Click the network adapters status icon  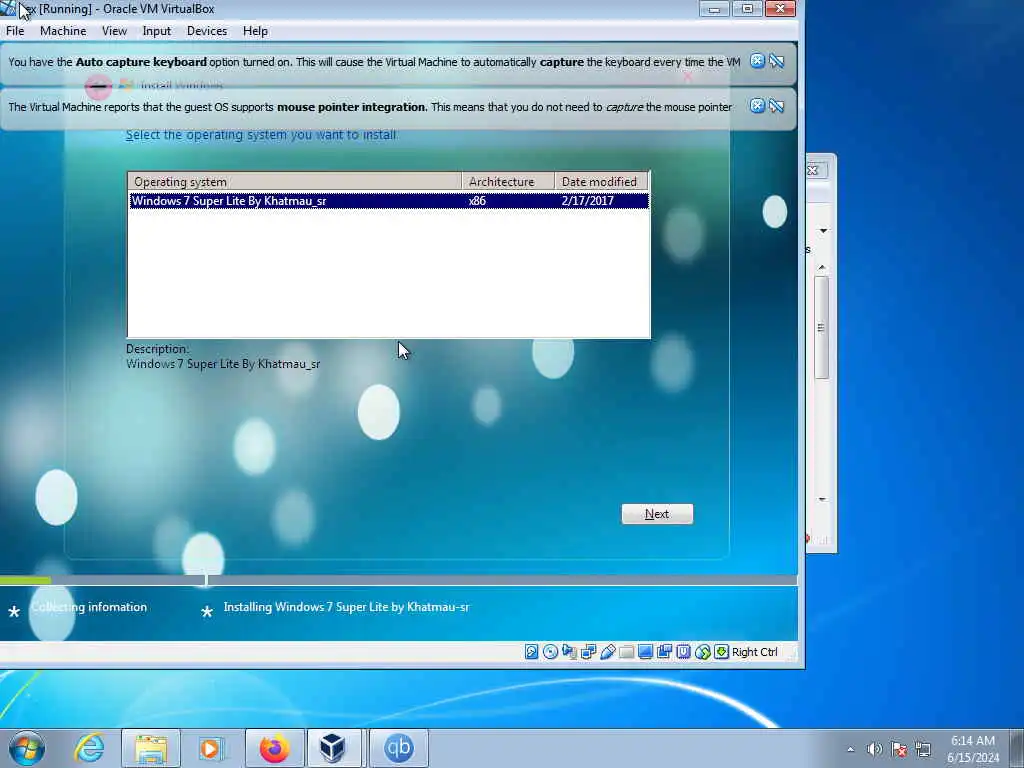(x=588, y=652)
